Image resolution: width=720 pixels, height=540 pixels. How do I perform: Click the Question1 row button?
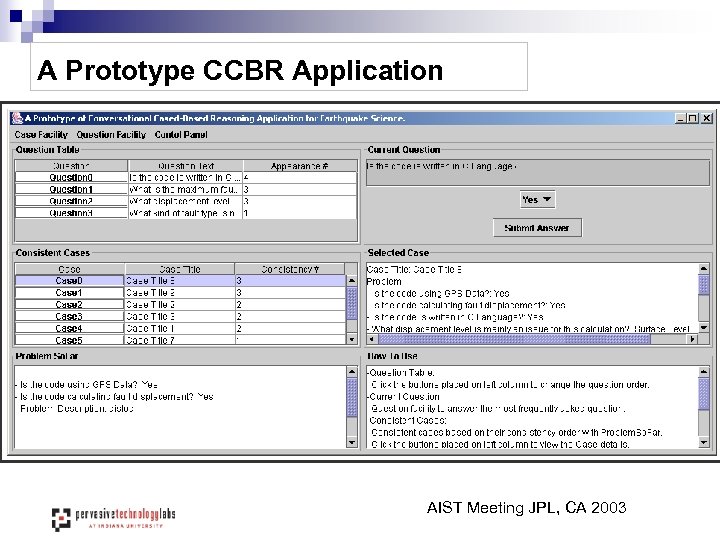(x=71, y=189)
